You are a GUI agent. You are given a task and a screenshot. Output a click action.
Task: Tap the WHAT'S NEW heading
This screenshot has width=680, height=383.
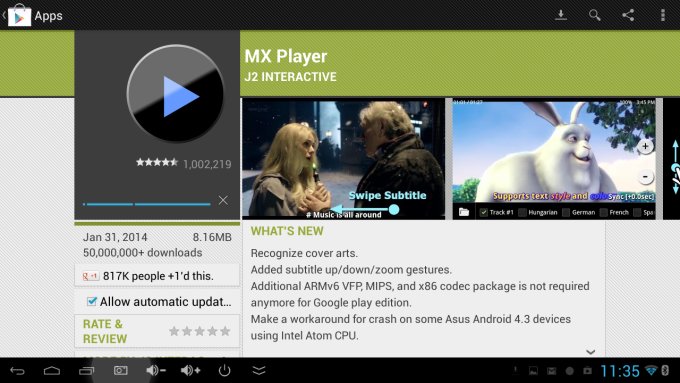pos(287,231)
